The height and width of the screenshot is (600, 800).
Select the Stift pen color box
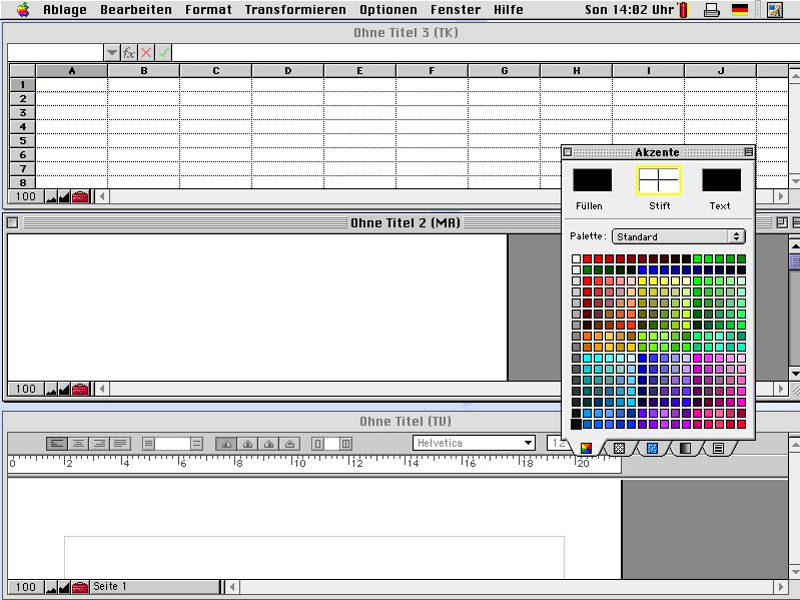[659, 180]
